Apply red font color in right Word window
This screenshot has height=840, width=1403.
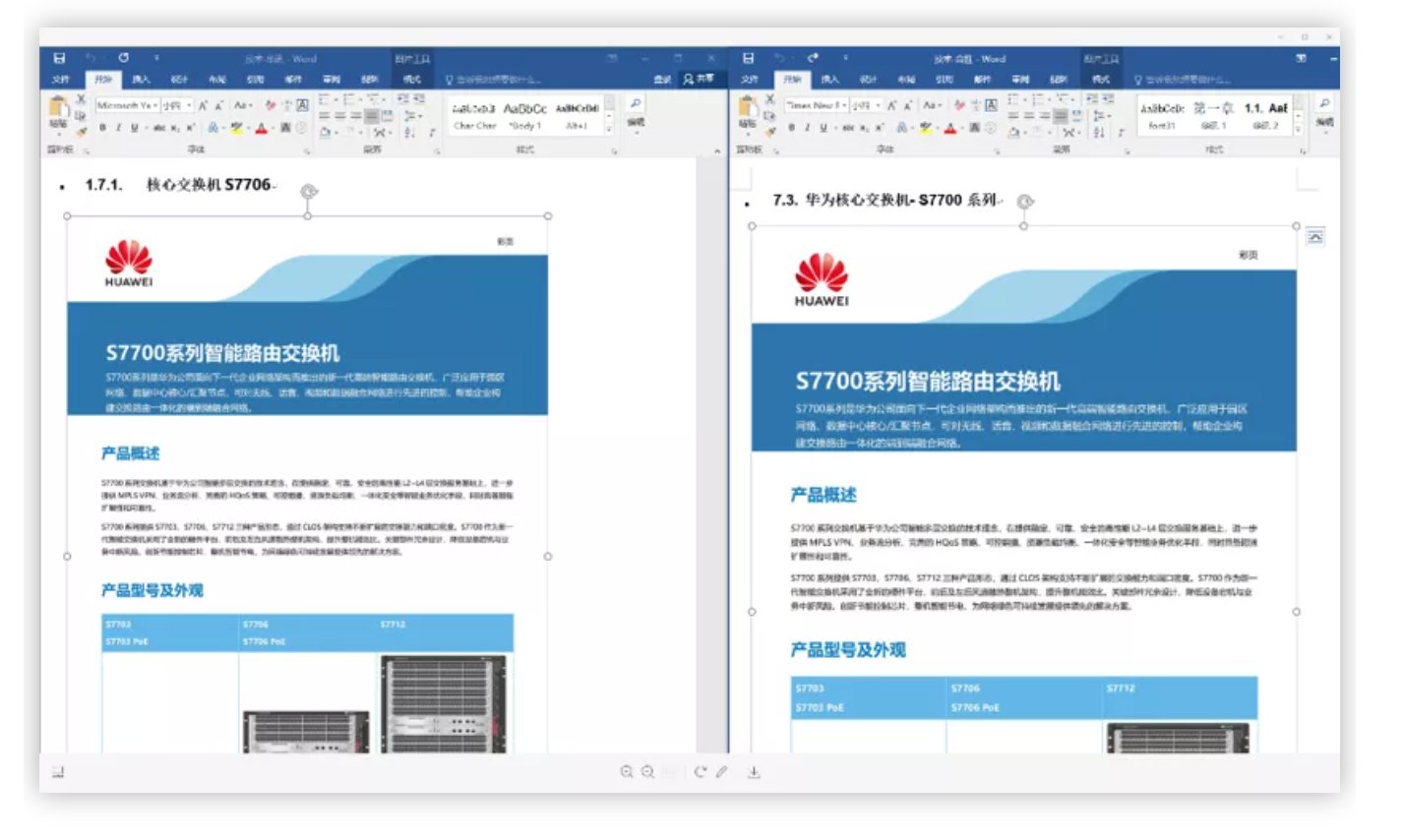(949, 128)
